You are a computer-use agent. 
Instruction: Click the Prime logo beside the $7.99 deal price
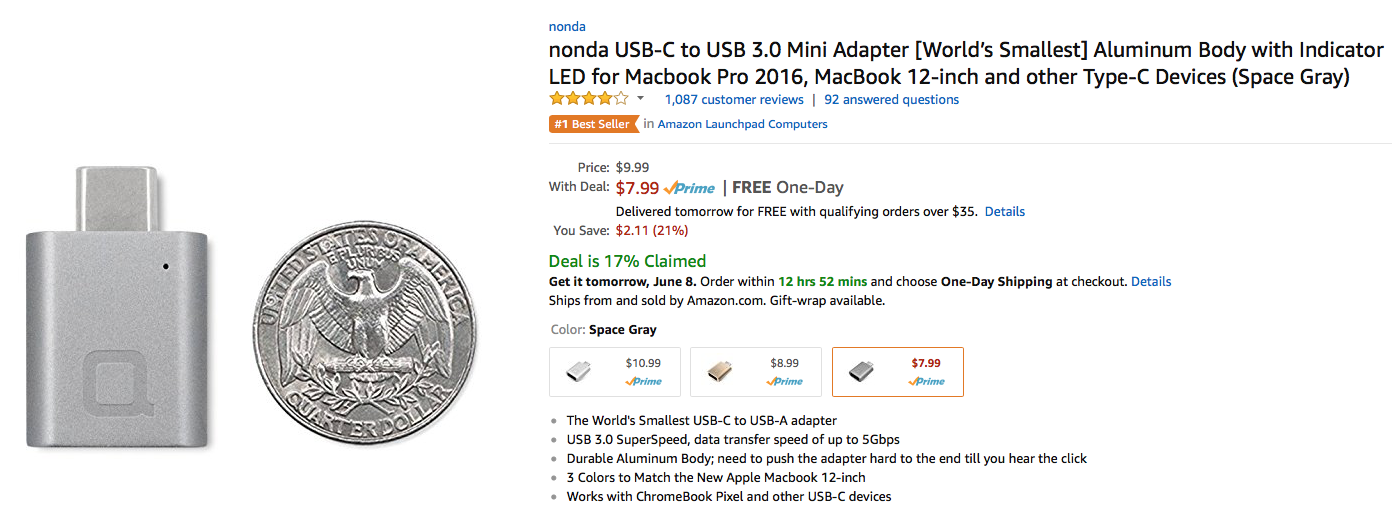point(689,188)
